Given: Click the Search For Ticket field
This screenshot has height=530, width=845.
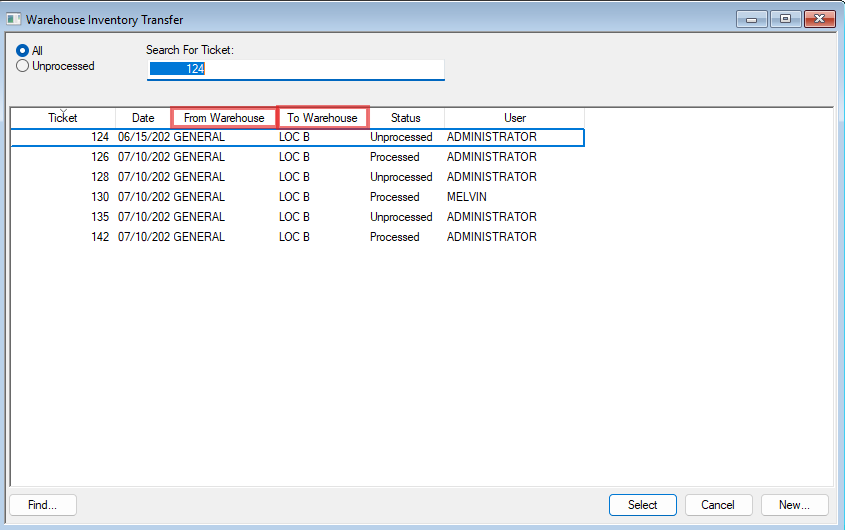Looking at the screenshot, I should click(295, 69).
